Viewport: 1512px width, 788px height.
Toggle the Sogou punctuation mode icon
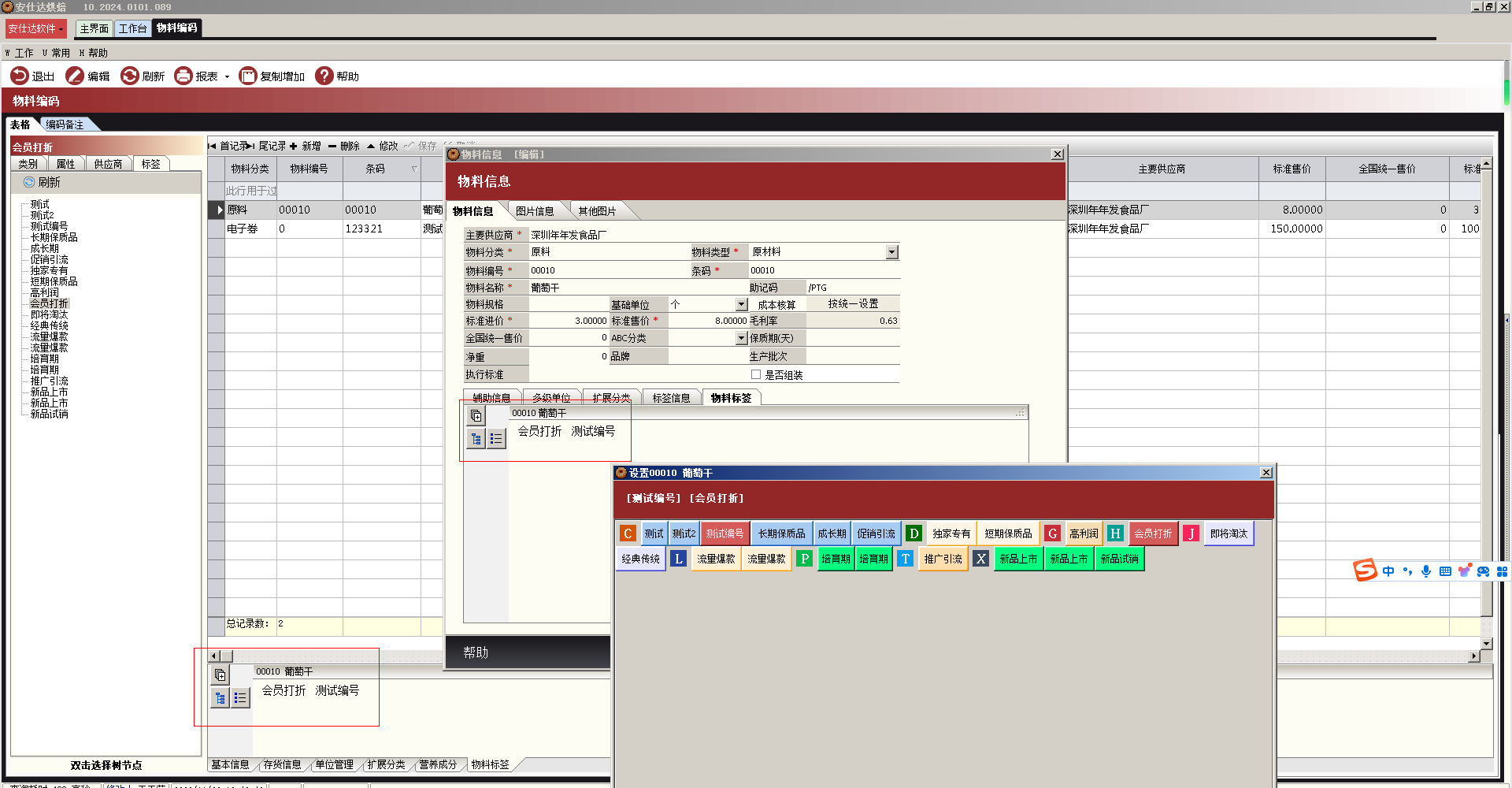(1407, 571)
